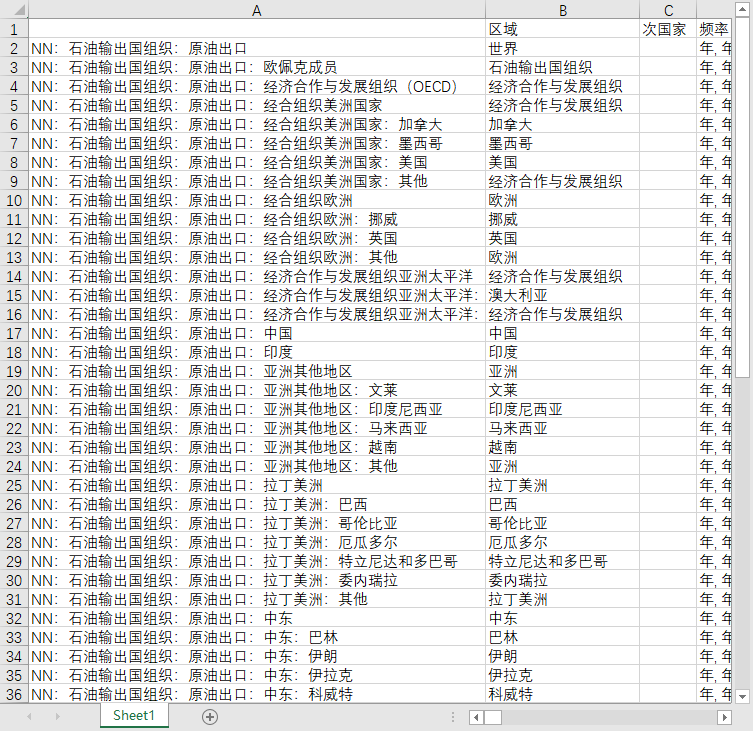Screen dimensions: 753x731
Task: Click cell B30 委内瑞拉
Action: [562, 580]
